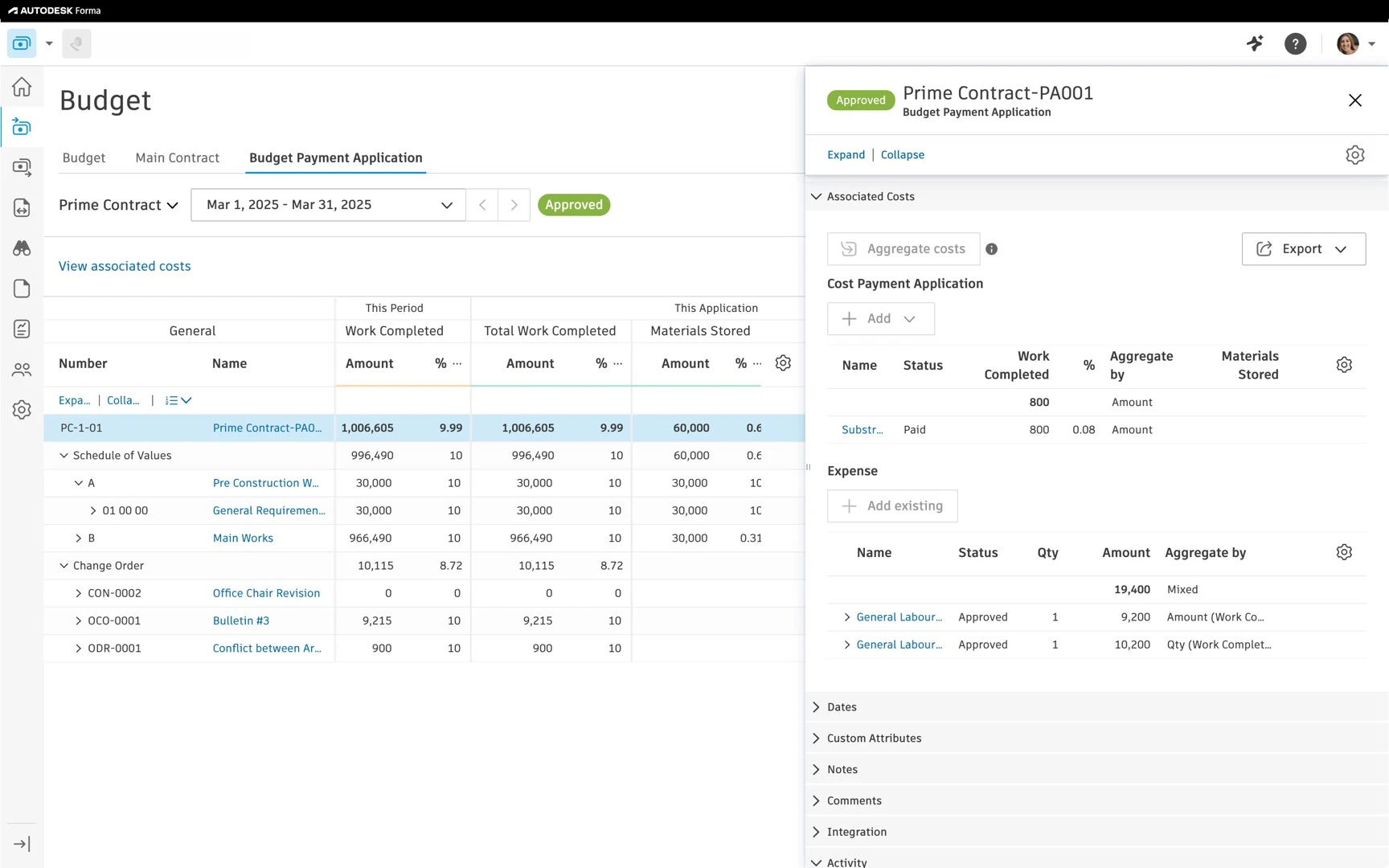This screenshot has height=868, width=1389.
Task: Switch to the Budget tab
Action: click(x=84, y=158)
